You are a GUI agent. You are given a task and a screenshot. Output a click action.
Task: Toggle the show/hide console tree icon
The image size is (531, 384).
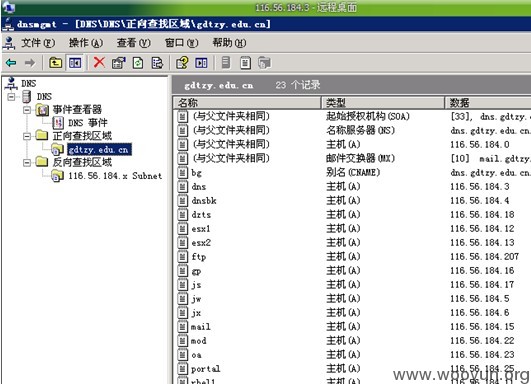click(75, 63)
